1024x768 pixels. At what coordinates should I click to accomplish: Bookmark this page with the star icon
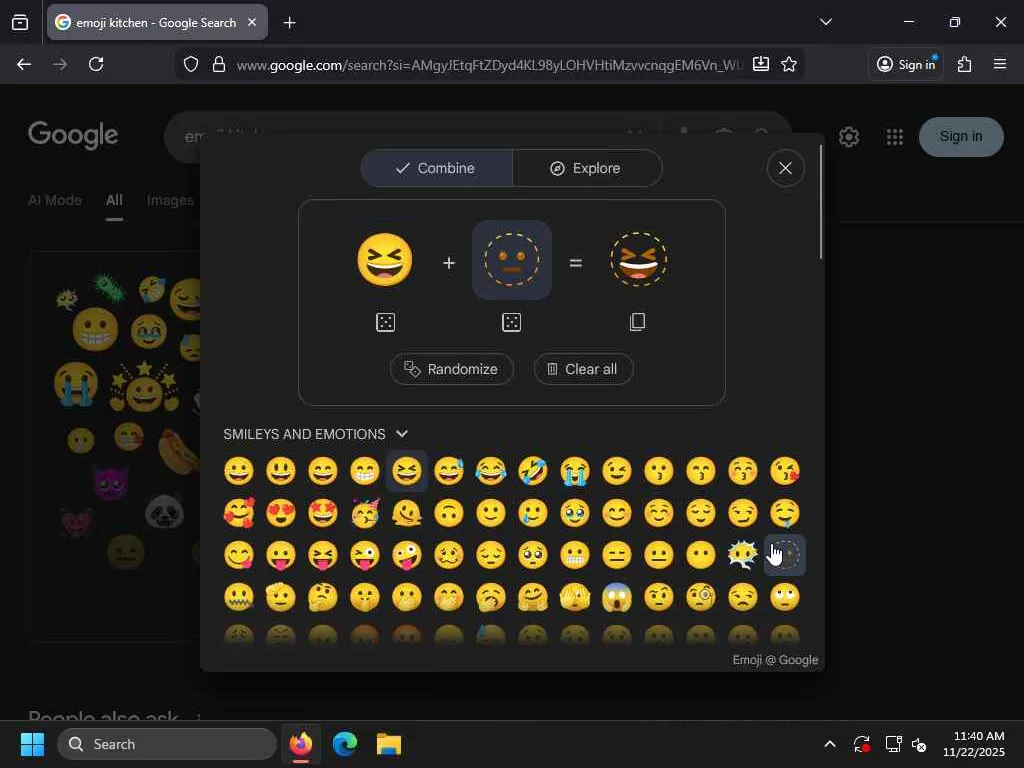click(789, 64)
